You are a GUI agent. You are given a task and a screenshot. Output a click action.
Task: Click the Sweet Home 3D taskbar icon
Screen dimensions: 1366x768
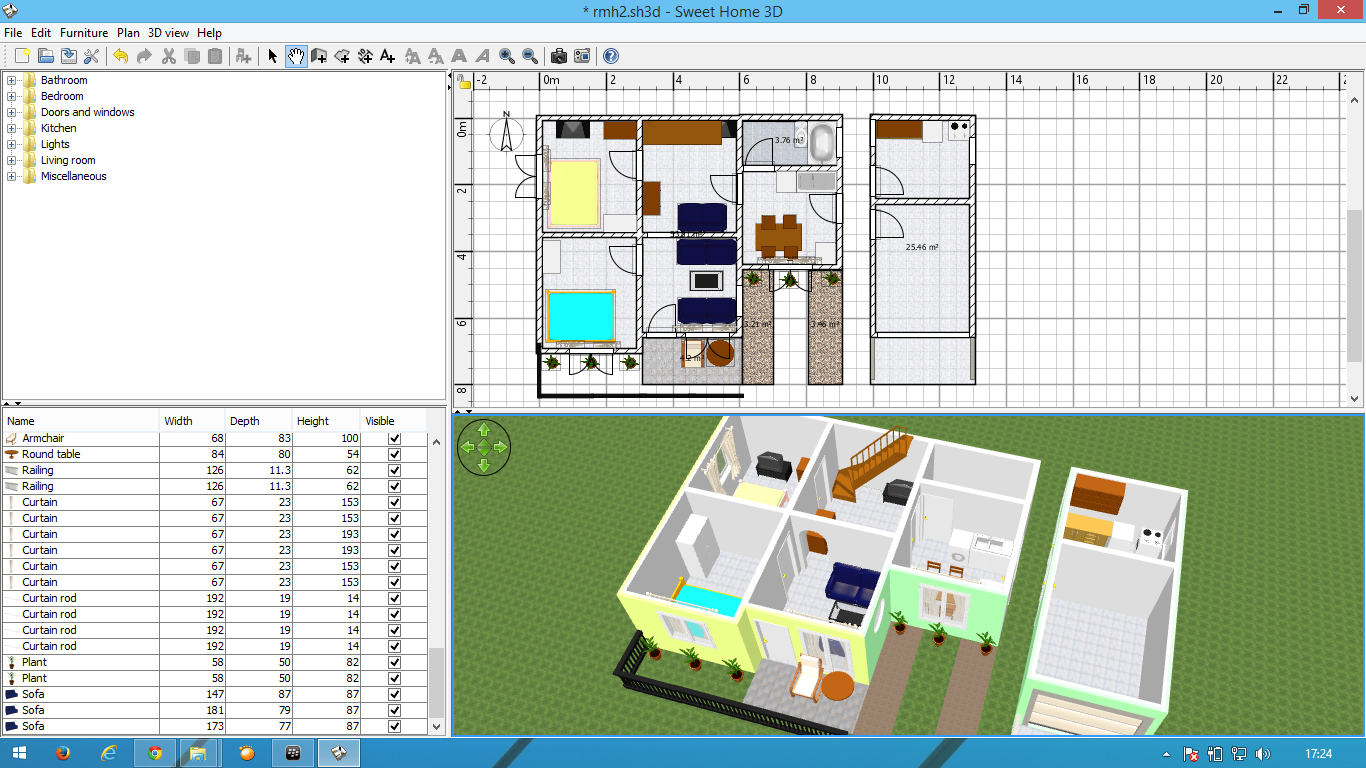[338, 752]
